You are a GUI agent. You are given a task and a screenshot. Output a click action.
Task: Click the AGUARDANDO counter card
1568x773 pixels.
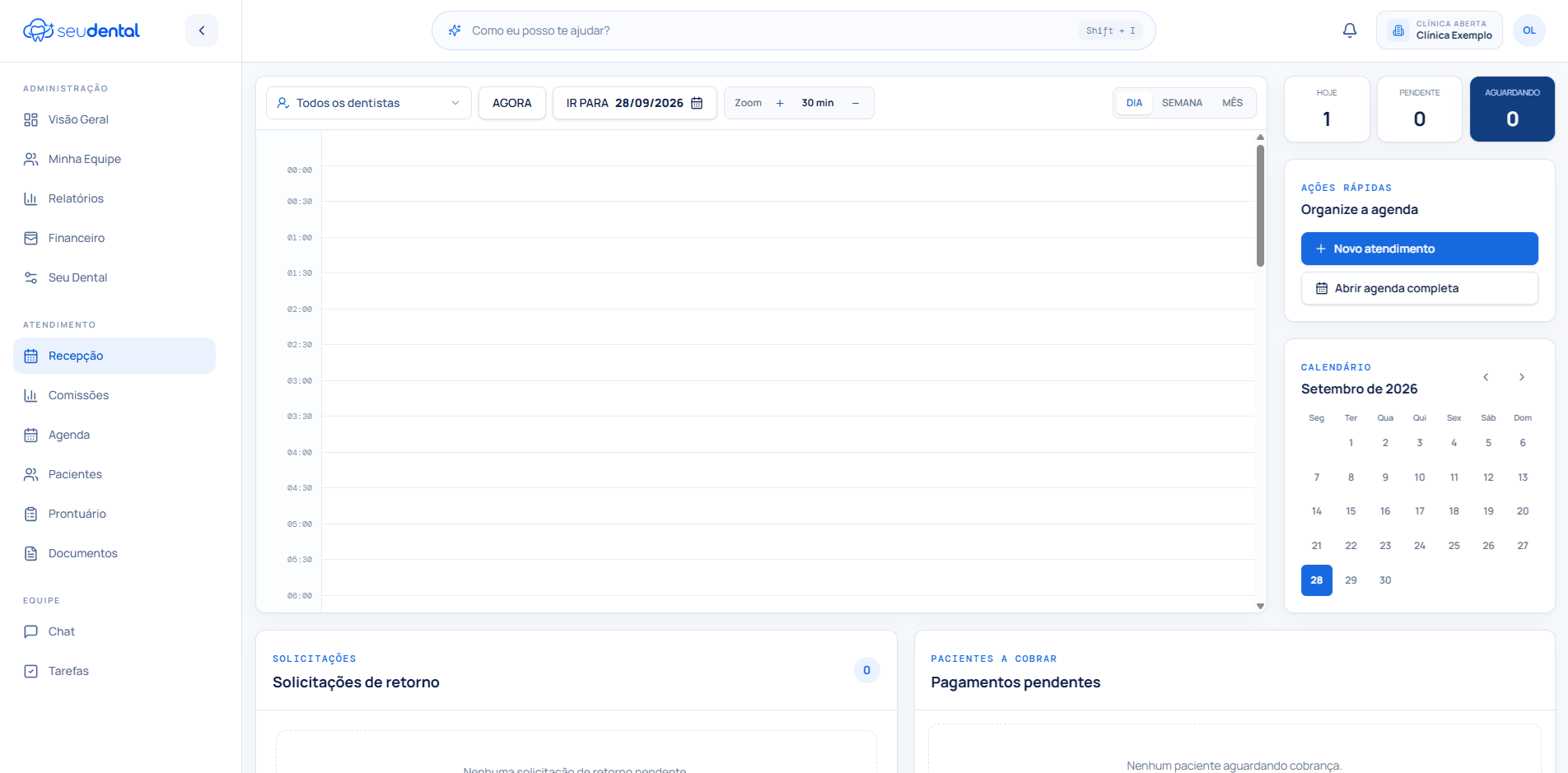[x=1512, y=109]
